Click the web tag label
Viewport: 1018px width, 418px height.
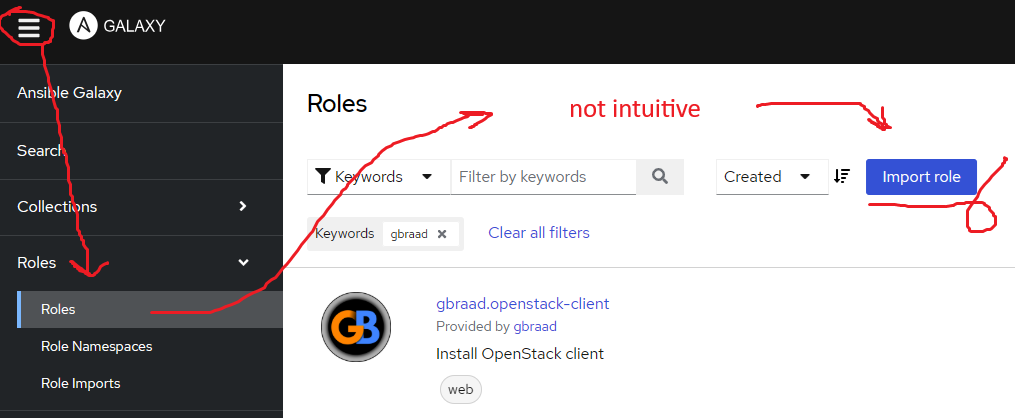click(461, 390)
